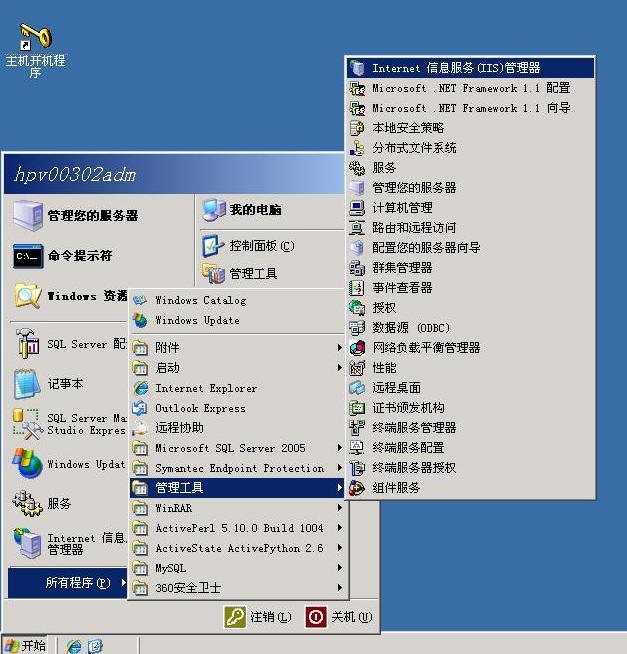Screen dimensions: 627x654
Task: Select 终端服务配置 menu entry
Action: 408,448
